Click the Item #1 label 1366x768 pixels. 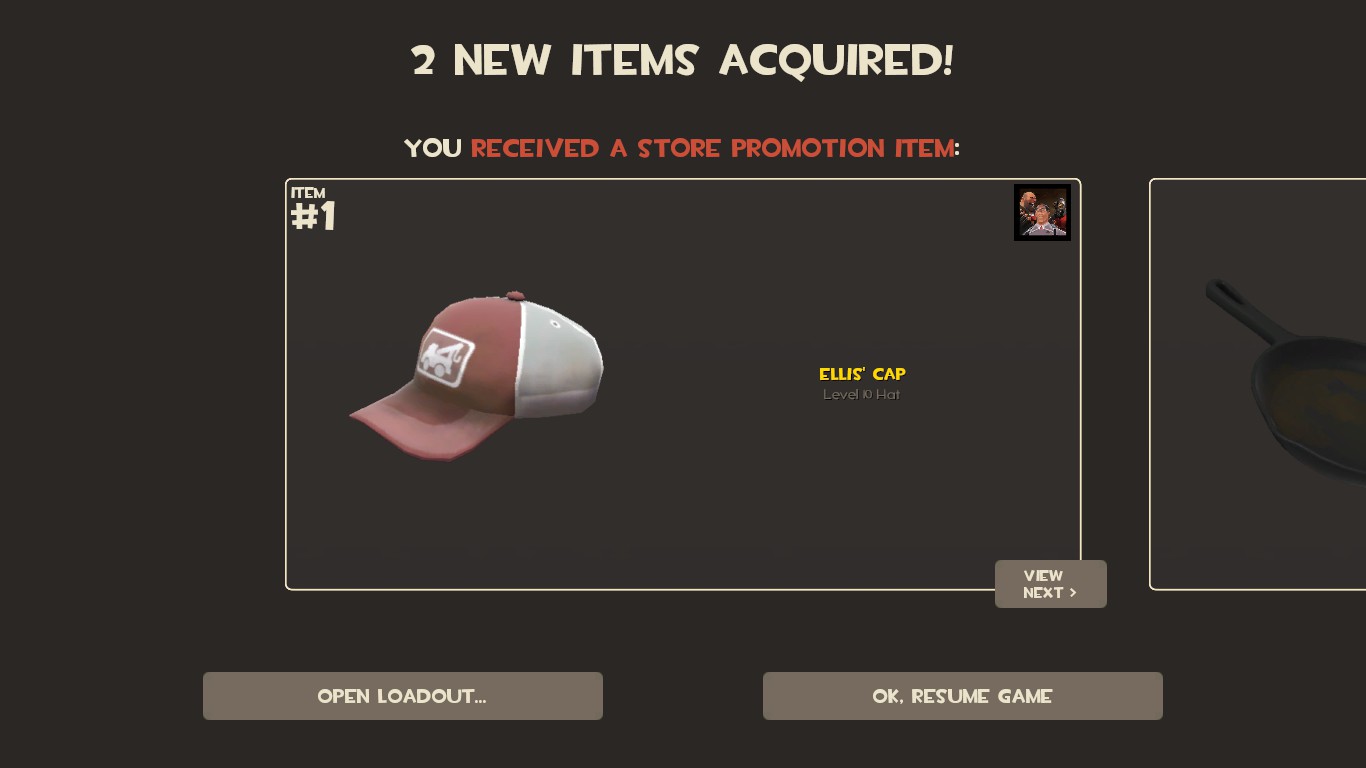point(313,209)
